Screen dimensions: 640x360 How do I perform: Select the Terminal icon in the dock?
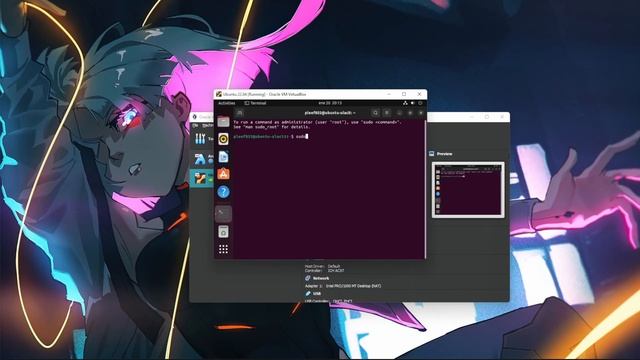(223, 213)
